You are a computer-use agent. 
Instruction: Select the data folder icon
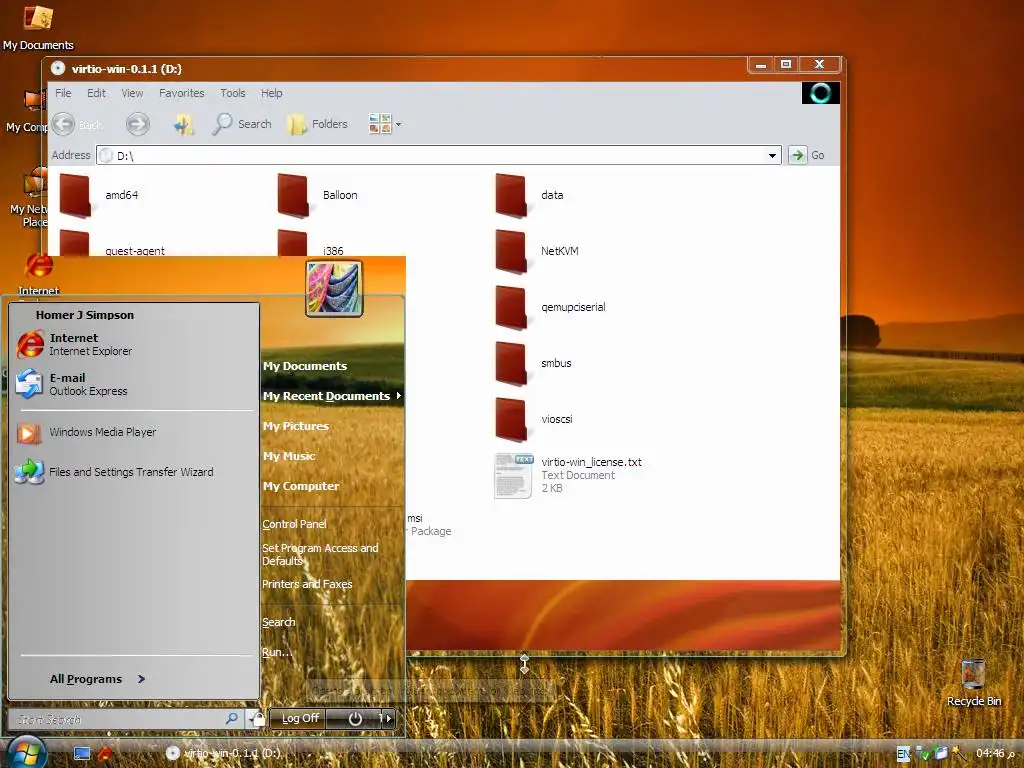[511, 195]
